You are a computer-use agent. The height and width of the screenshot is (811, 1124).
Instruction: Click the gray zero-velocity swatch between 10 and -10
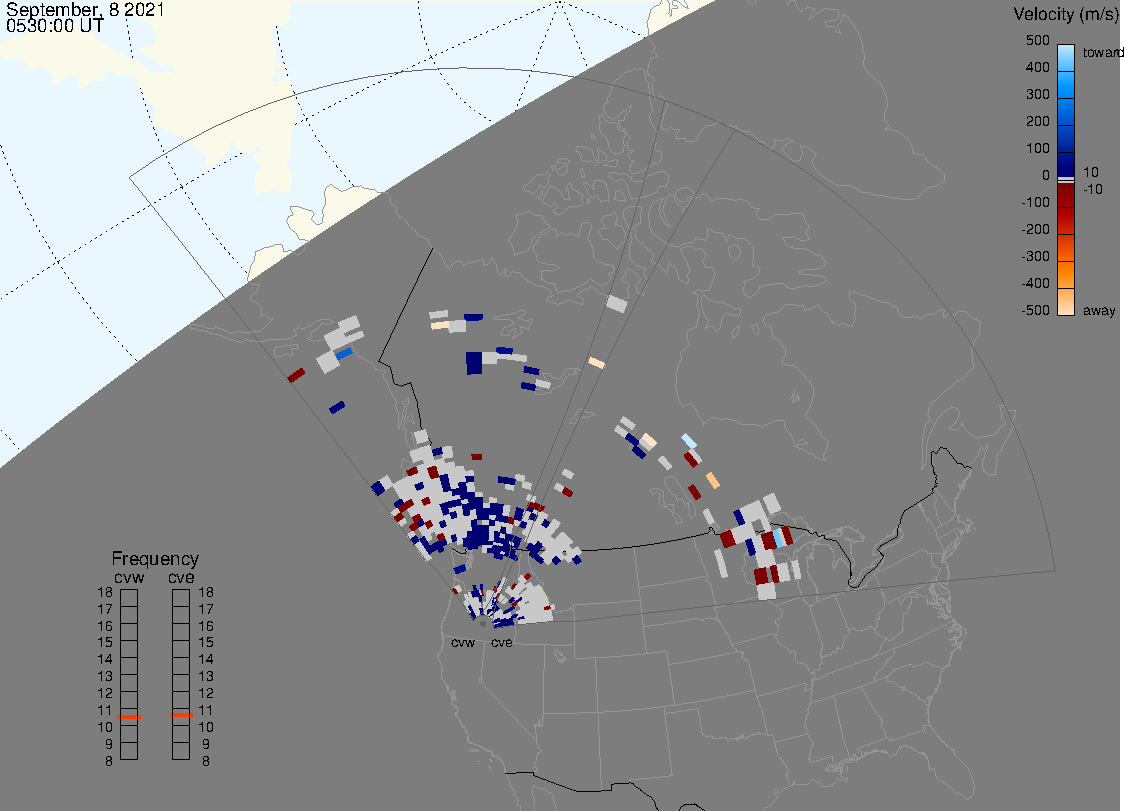(x=1066, y=179)
